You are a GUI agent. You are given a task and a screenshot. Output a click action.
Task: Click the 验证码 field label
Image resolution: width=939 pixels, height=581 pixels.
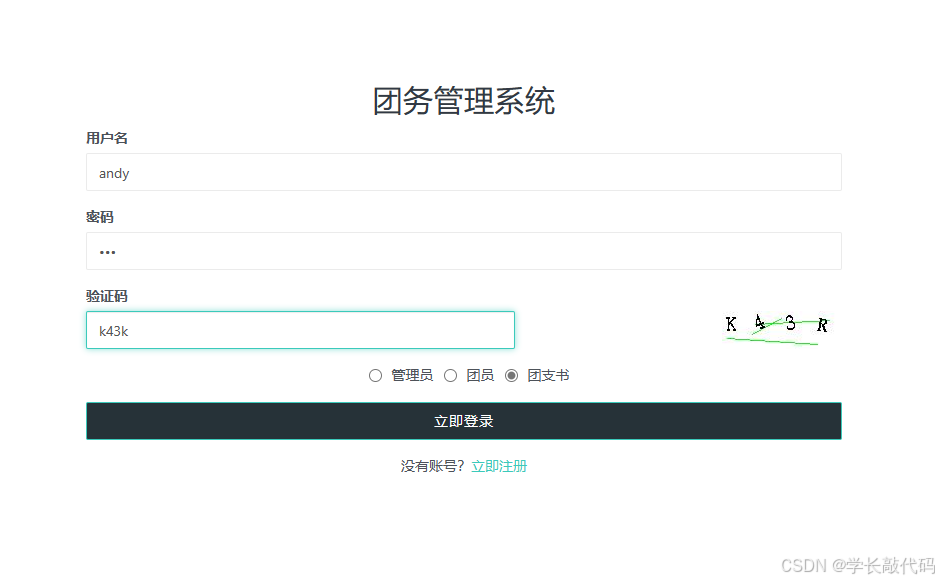pos(107,296)
